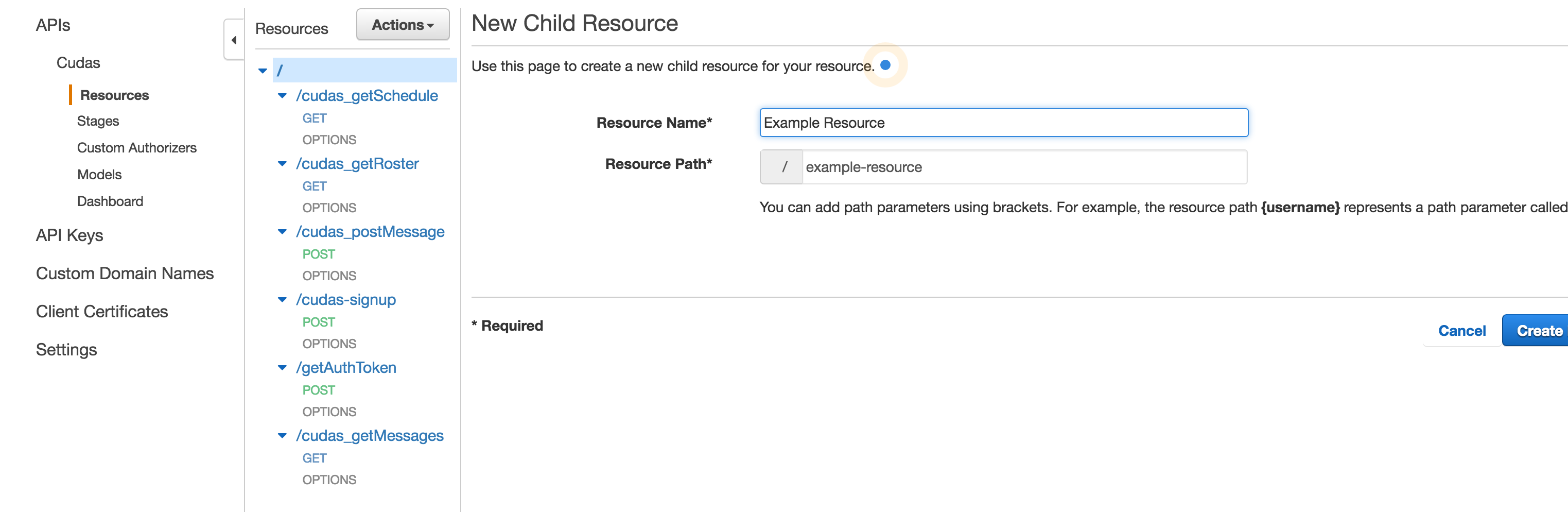1568x512 pixels.
Task: Select the /cudas_getSchedule resource
Action: 367,96
